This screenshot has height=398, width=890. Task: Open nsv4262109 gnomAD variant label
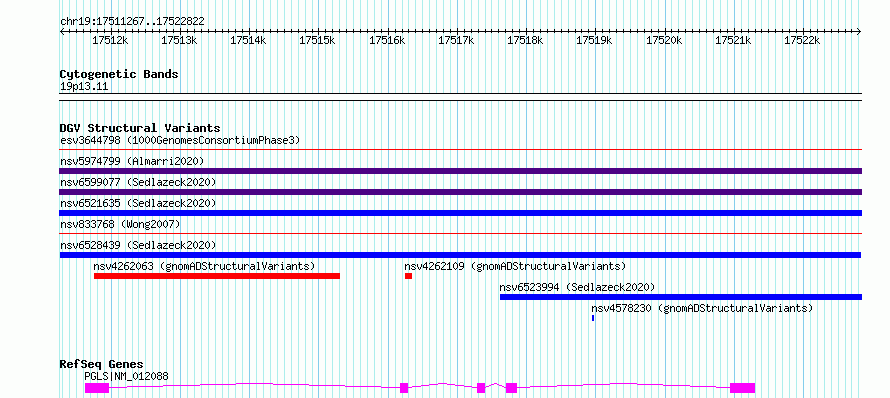(515, 266)
